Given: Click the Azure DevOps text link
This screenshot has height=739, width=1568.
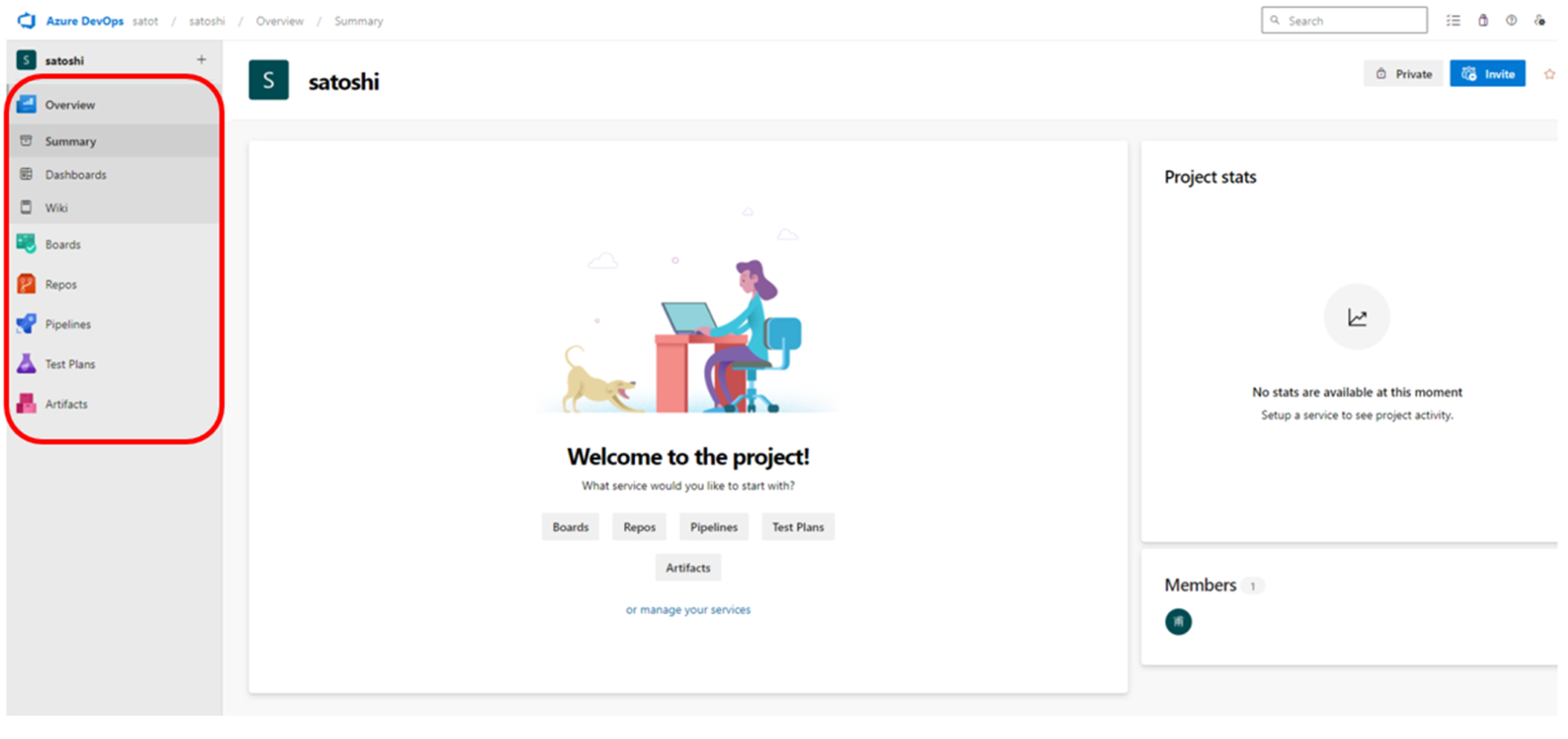Looking at the screenshot, I should pos(85,21).
